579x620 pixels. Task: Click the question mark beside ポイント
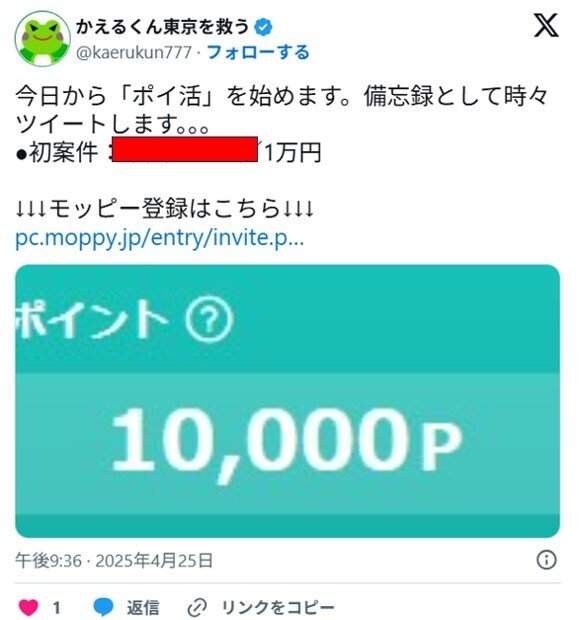[209, 319]
